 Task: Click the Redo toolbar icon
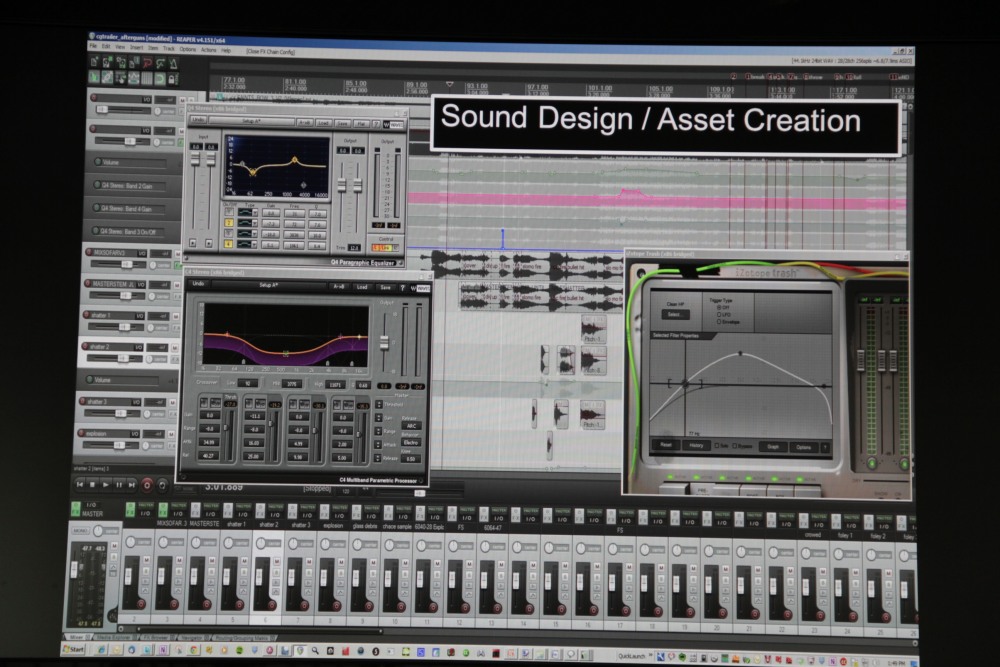[x=160, y=63]
